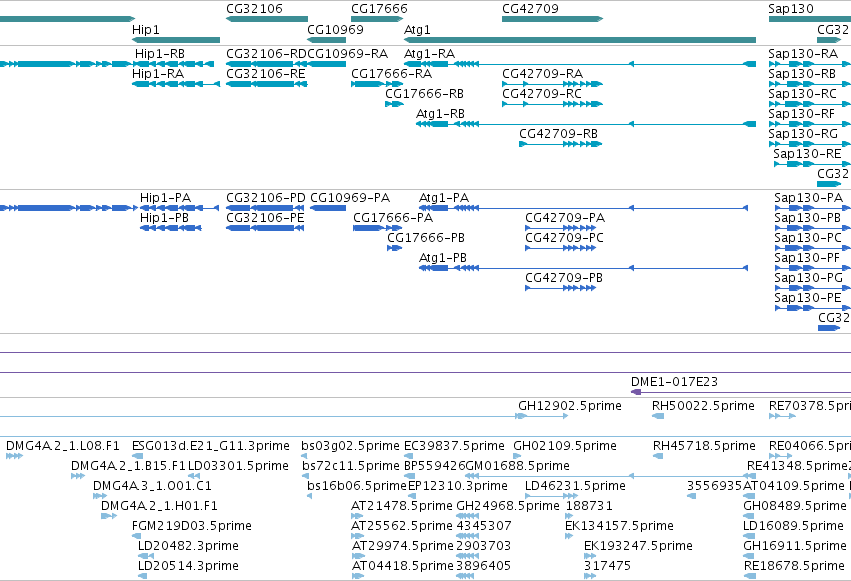Screen dimensions: 851x581
Task: Select the Atg1-RB transcript
Action: pyautogui.click(x=586, y=124)
